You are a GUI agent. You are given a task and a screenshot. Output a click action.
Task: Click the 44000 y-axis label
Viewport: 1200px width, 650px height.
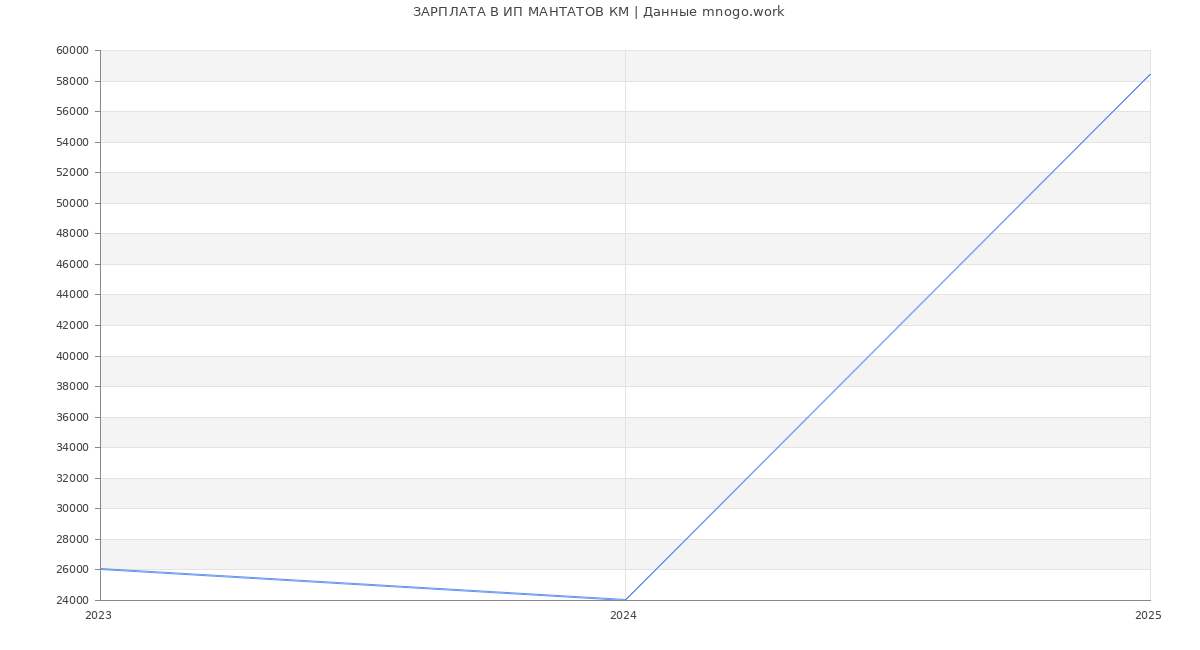(73, 294)
